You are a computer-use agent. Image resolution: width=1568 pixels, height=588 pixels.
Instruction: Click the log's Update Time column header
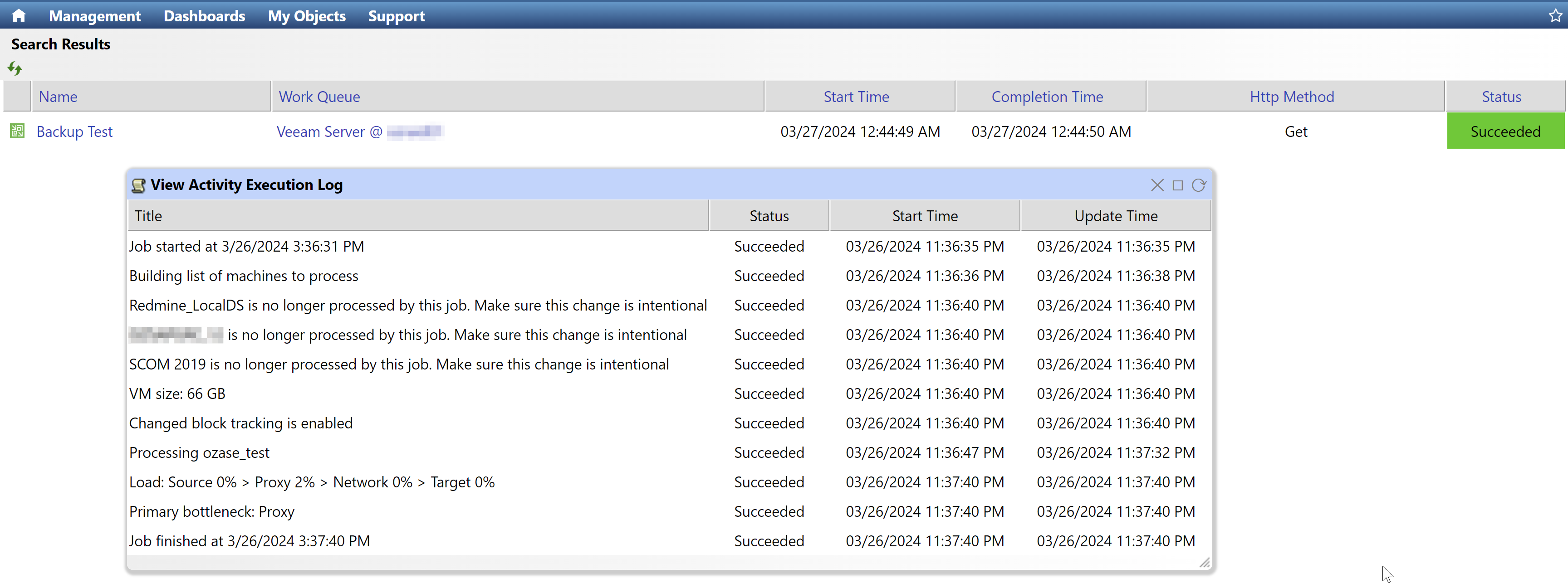[1116, 216]
